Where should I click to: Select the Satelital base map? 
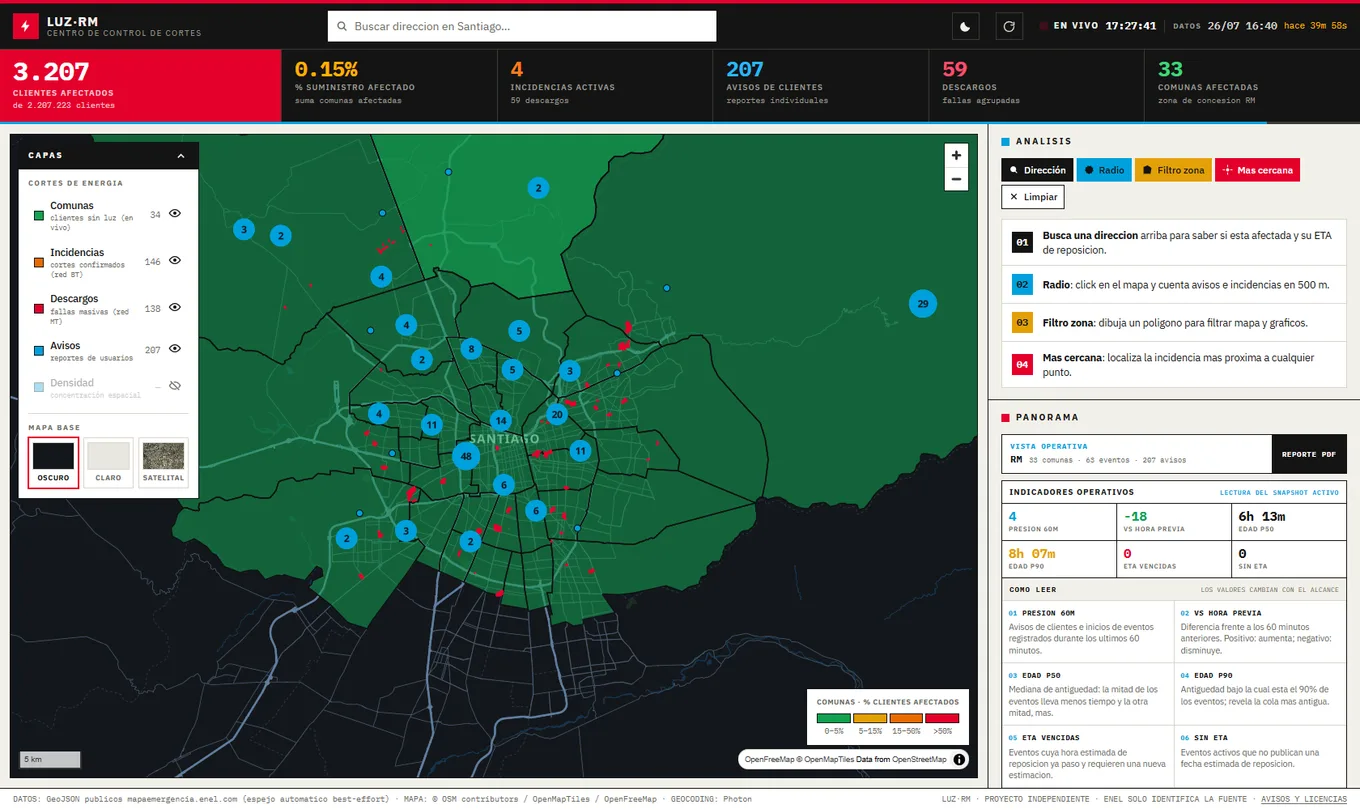163,462
